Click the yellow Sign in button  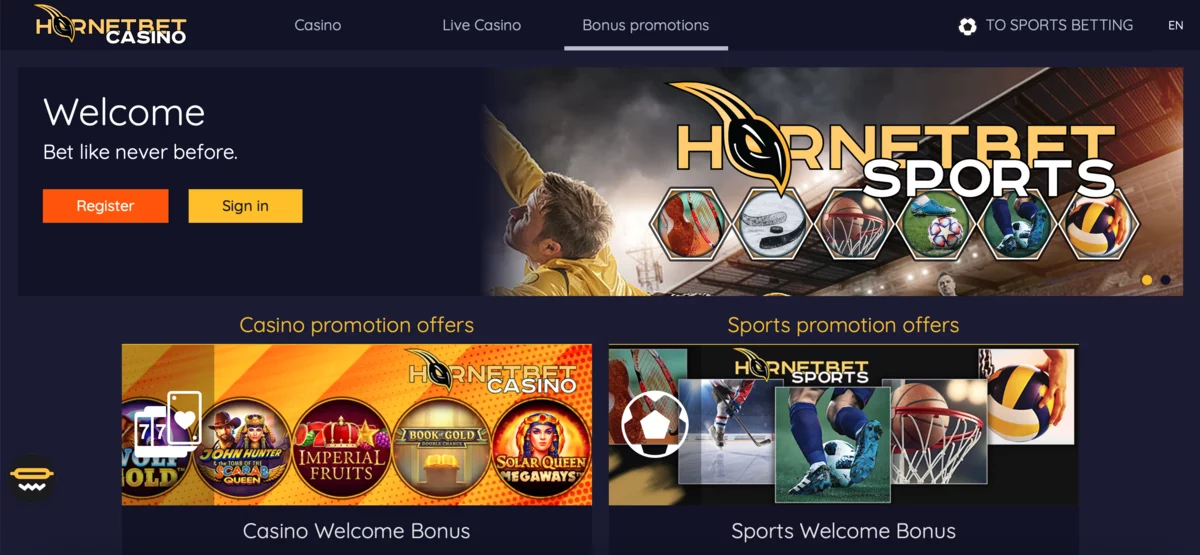point(245,206)
